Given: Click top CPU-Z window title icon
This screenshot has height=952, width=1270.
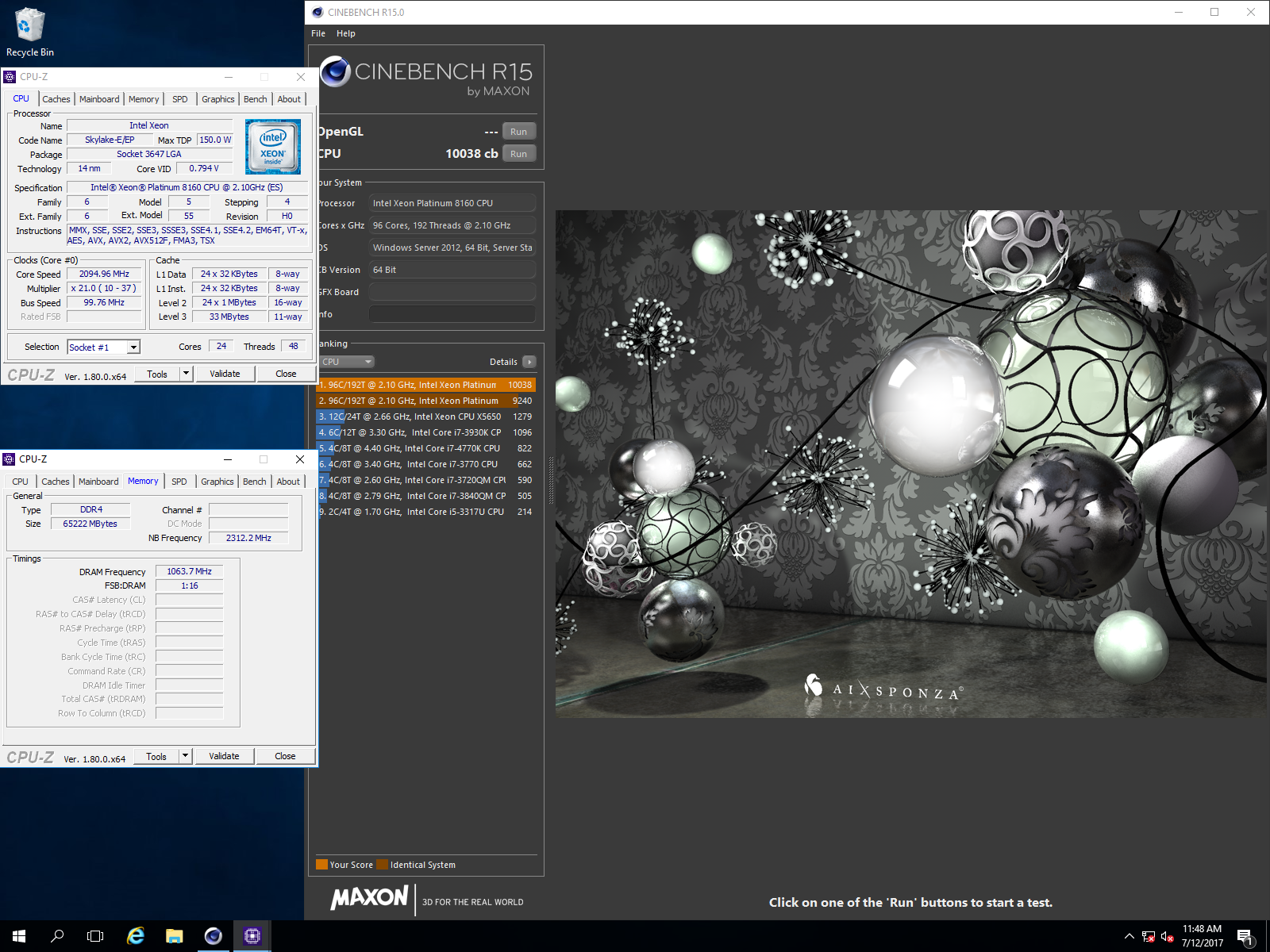Looking at the screenshot, I should click(10, 77).
